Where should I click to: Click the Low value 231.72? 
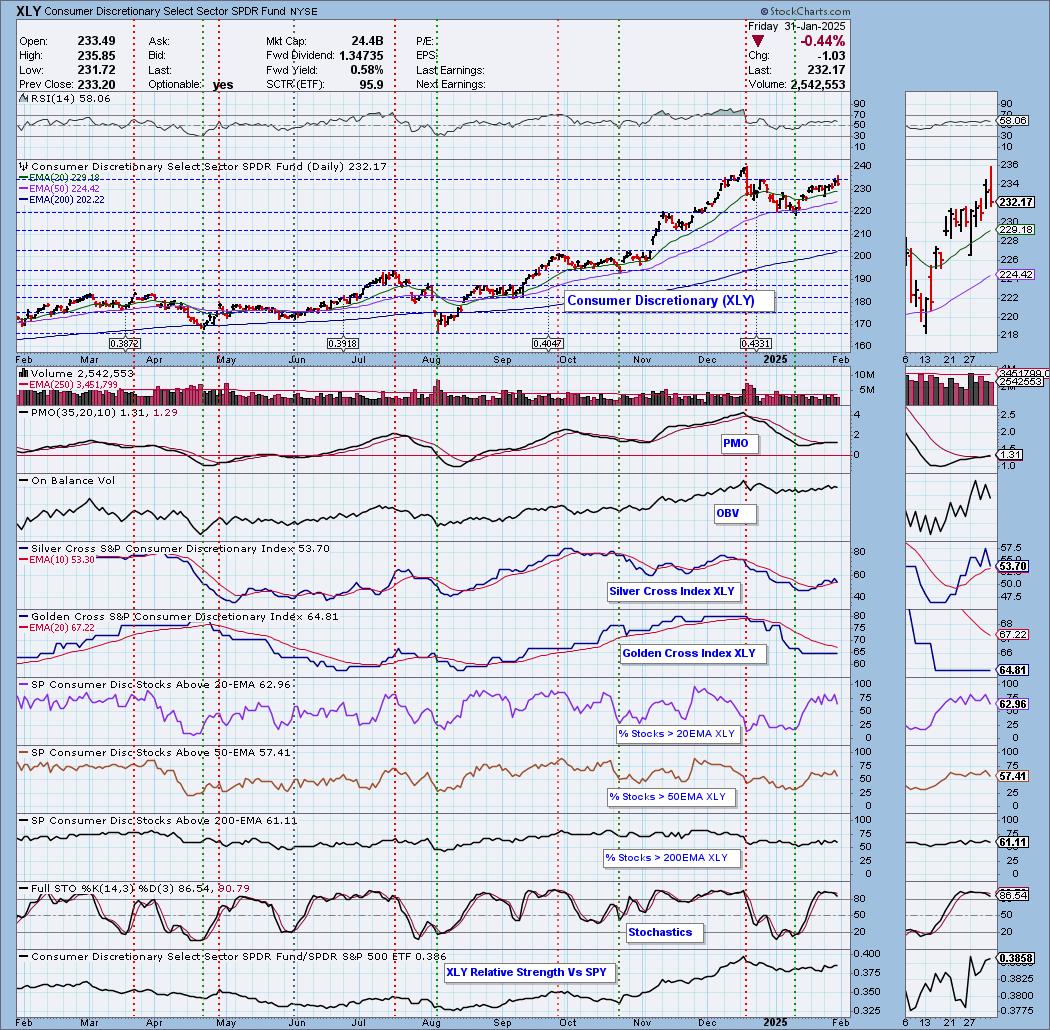pos(96,70)
